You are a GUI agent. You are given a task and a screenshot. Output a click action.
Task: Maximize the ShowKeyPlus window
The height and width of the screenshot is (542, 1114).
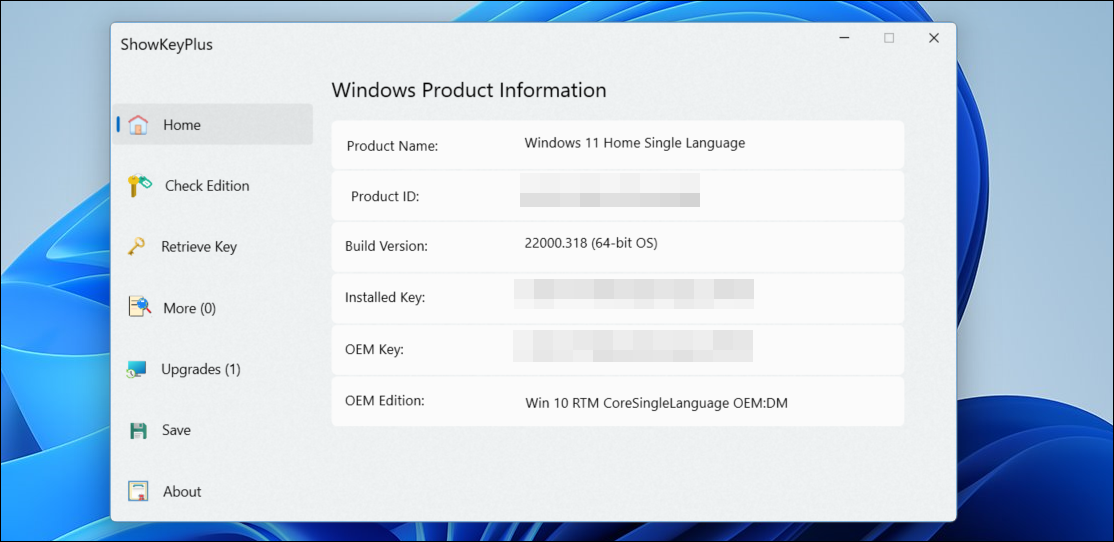click(889, 38)
